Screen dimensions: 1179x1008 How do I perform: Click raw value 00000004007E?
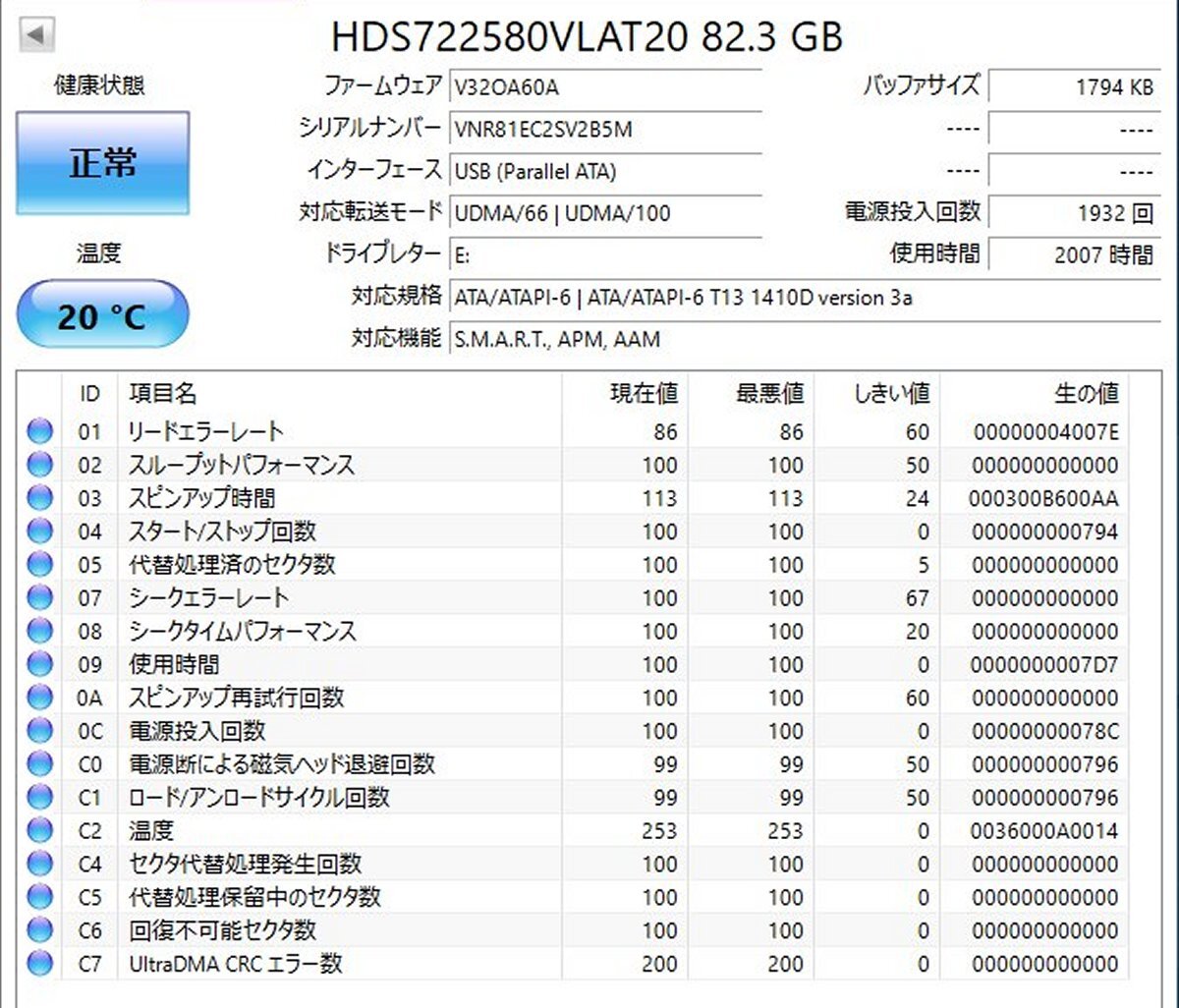tap(1045, 432)
